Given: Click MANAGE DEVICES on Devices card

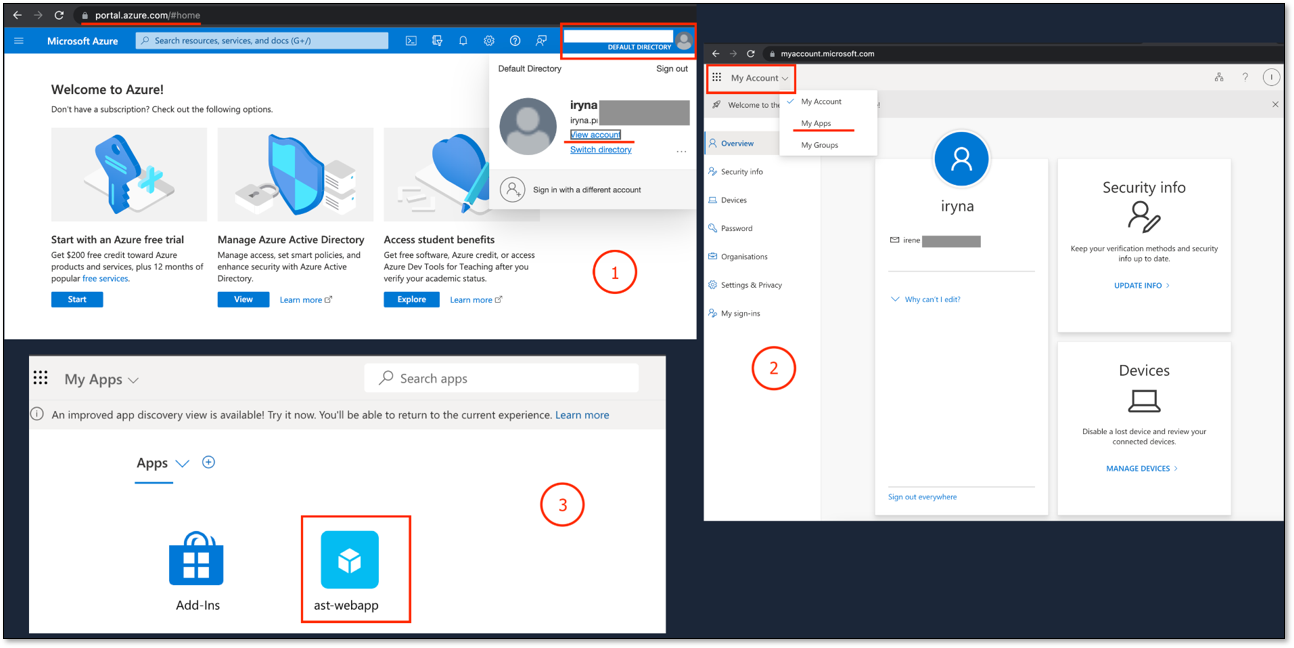Looking at the screenshot, I should coord(1142,468).
